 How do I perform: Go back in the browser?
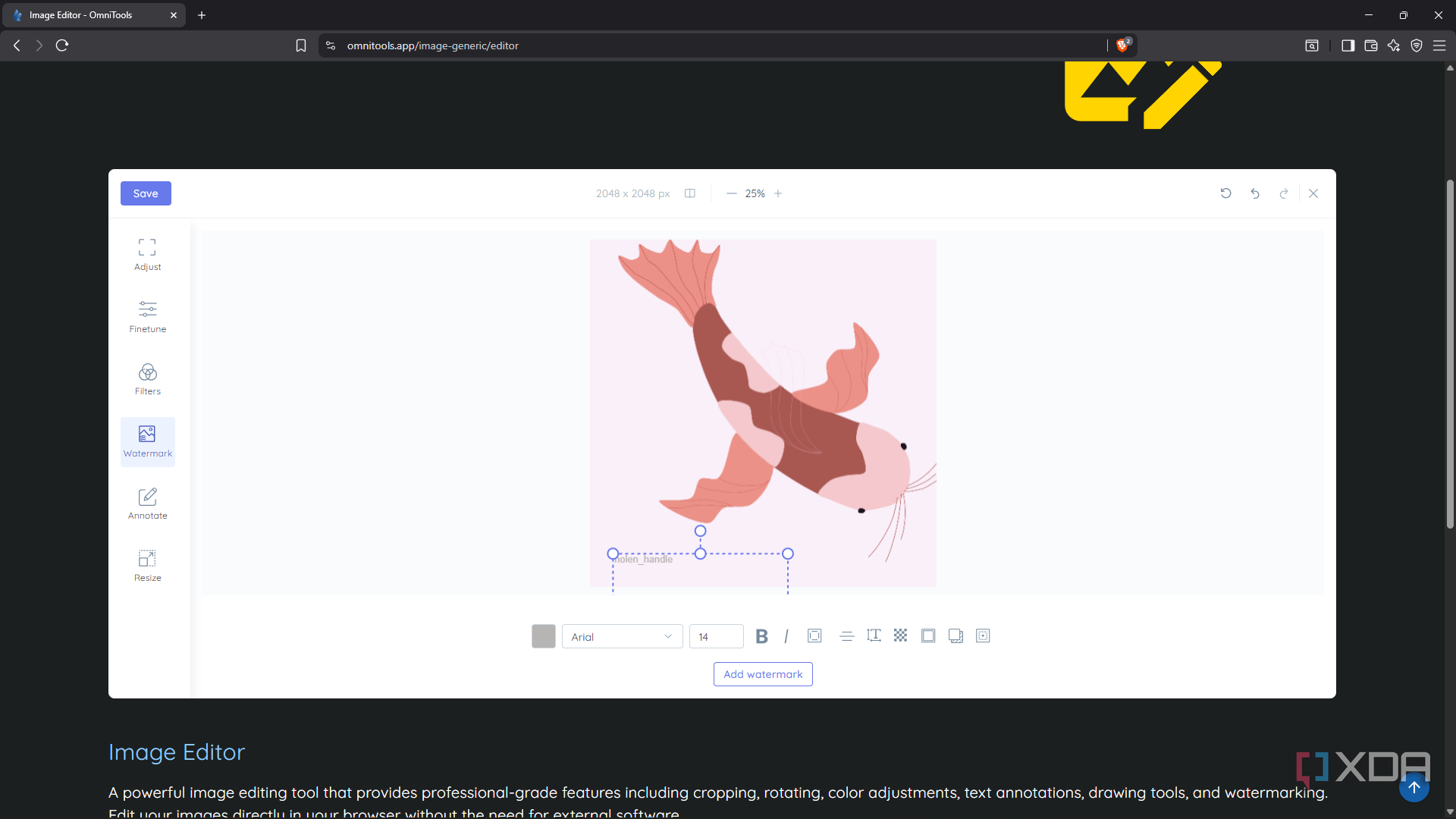click(x=17, y=45)
